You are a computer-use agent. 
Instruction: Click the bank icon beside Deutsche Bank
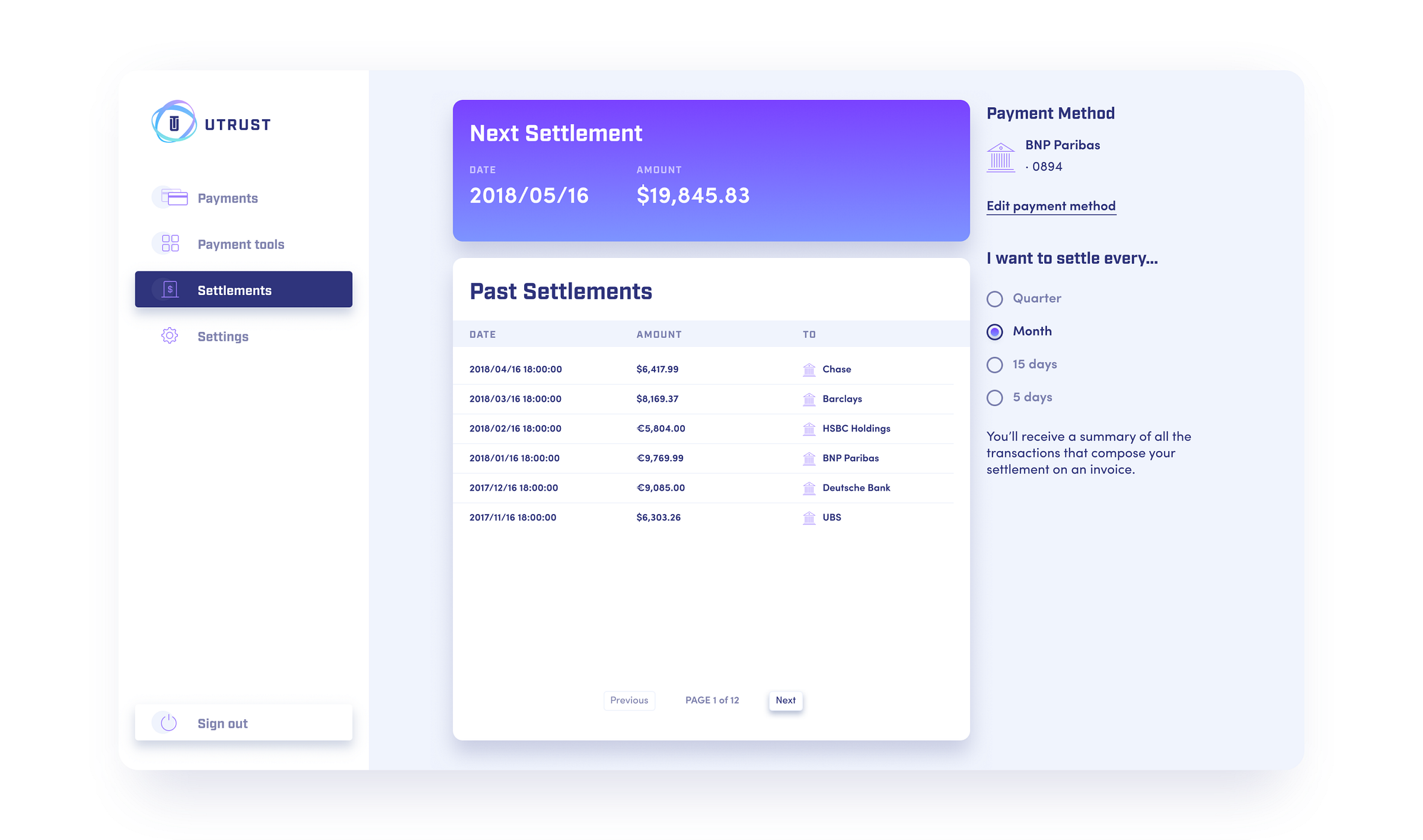[x=809, y=488]
